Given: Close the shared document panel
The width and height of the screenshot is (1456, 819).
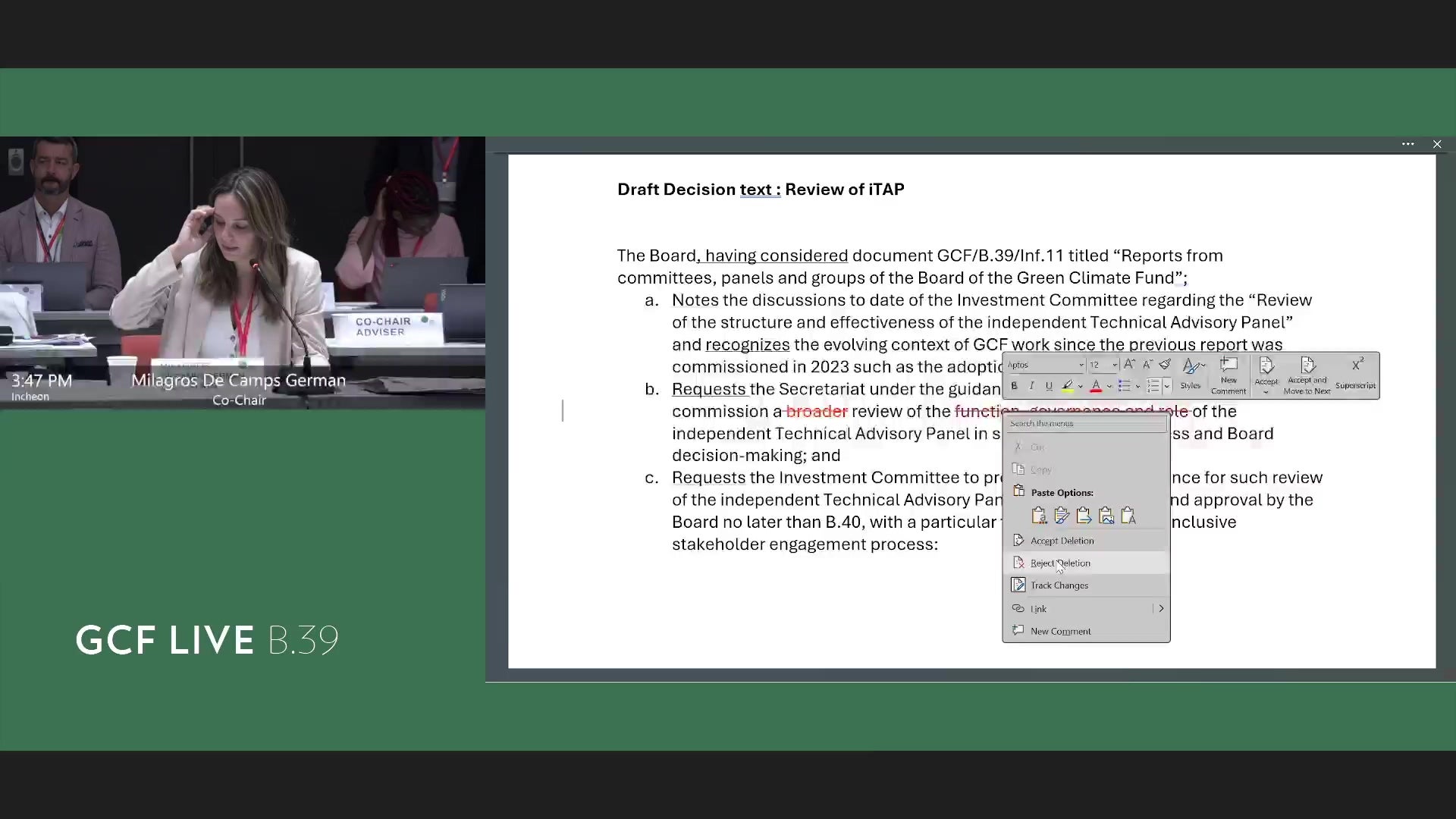Looking at the screenshot, I should [1437, 144].
